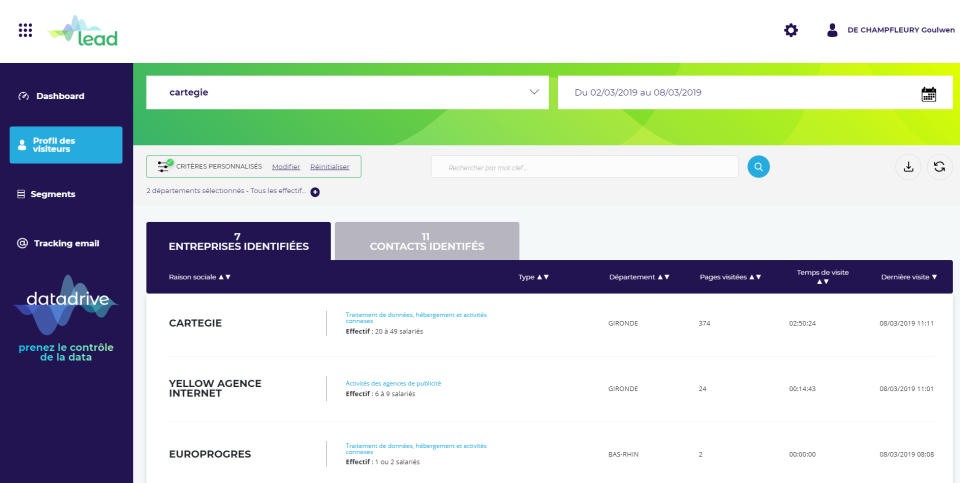960x483 pixels.
Task: Open YELLOW AGENCE INTERNET company row
Action: click(x=549, y=389)
